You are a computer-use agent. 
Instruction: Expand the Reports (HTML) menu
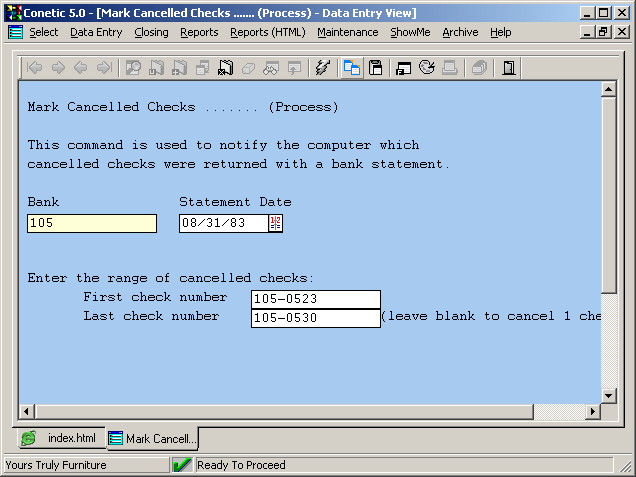click(x=267, y=32)
